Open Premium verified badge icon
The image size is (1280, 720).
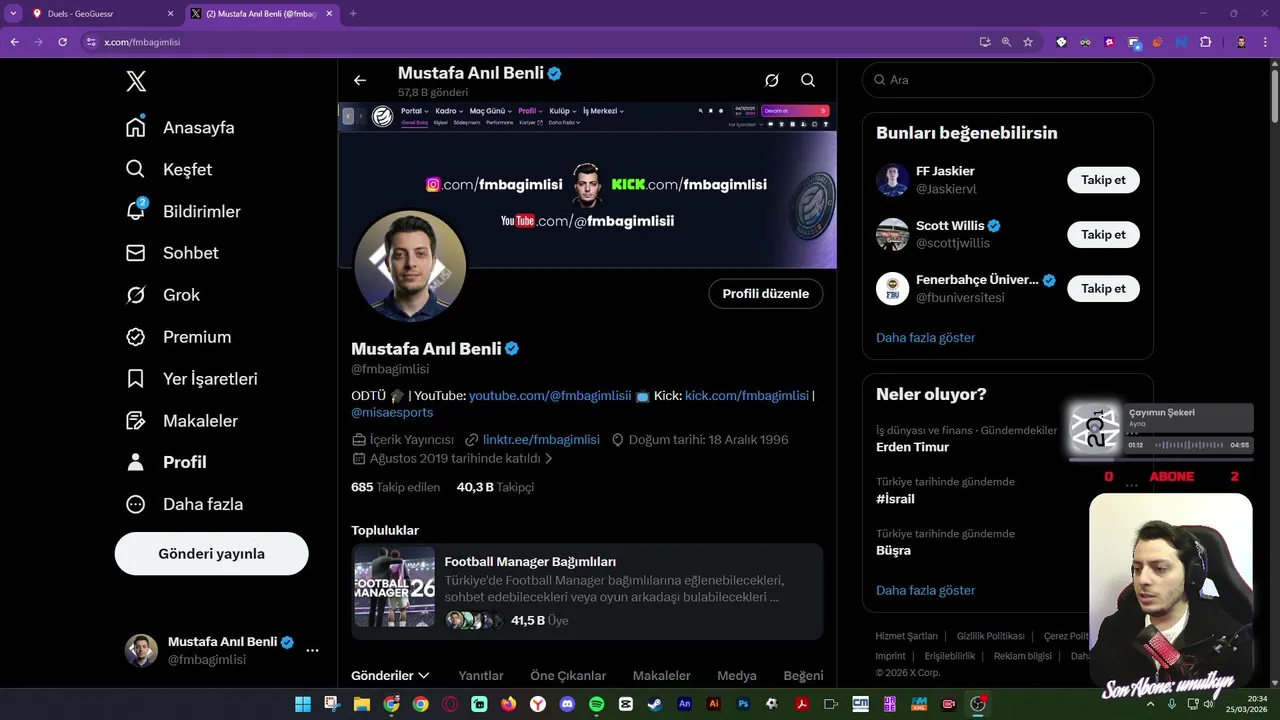[x=136, y=337]
